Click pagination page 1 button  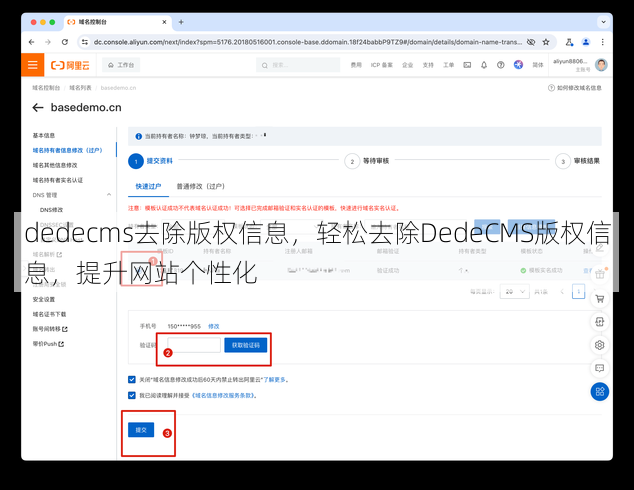click(x=578, y=291)
